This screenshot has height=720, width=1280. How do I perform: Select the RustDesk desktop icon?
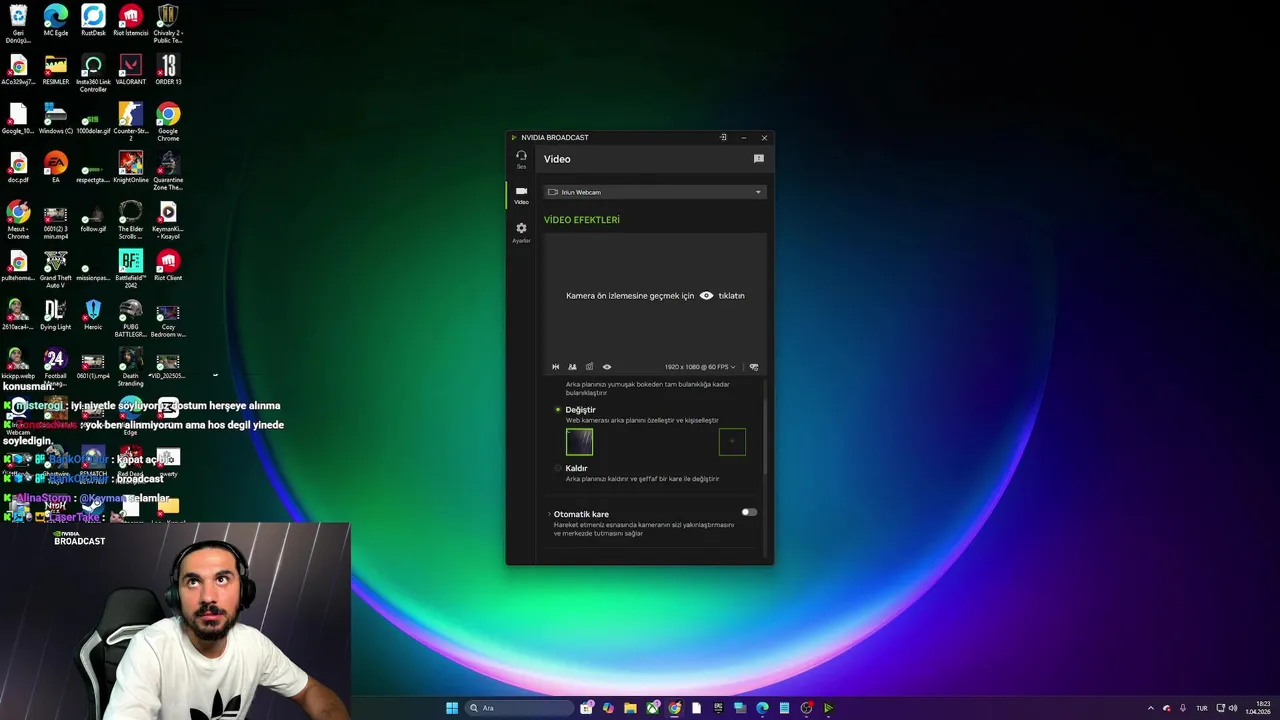pos(93,21)
